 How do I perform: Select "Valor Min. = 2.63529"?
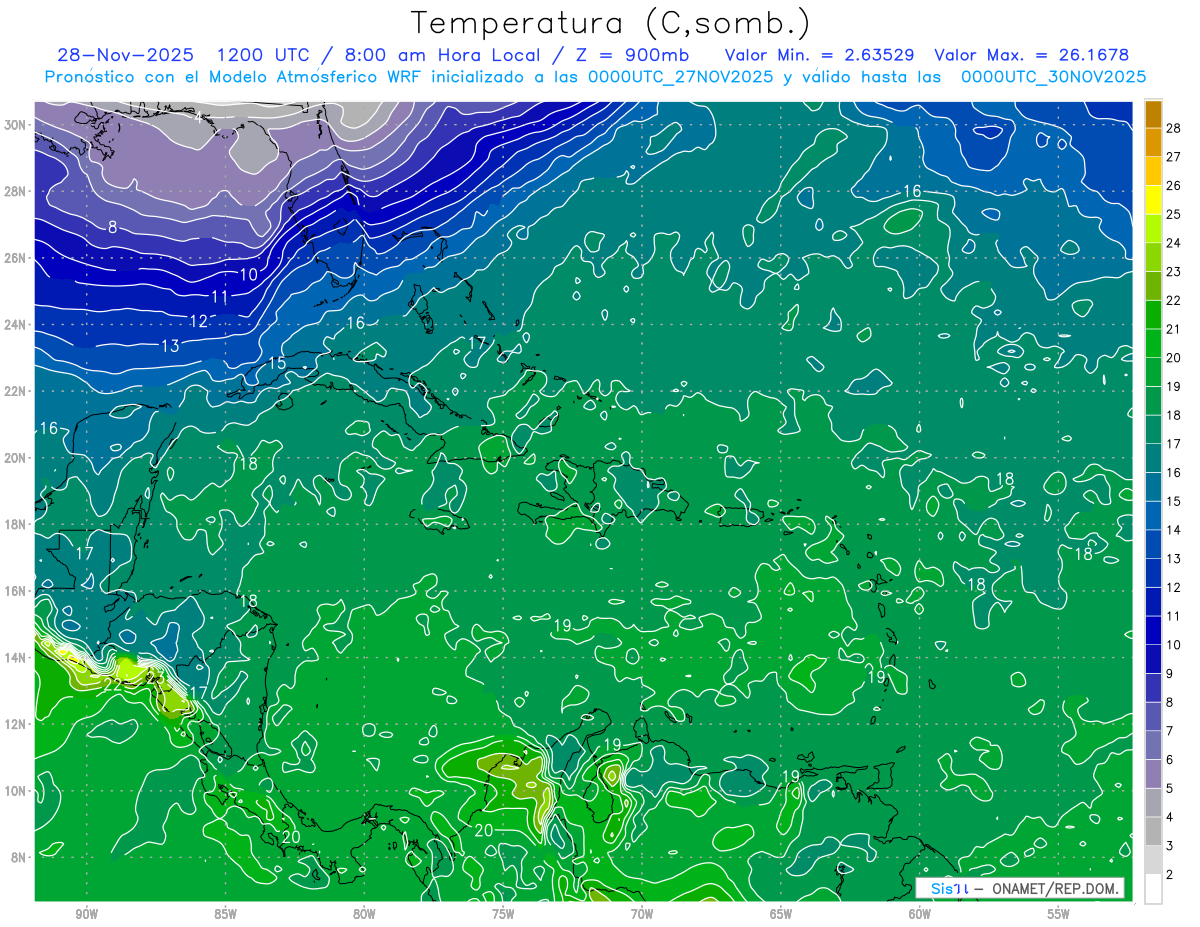tap(822, 55)
